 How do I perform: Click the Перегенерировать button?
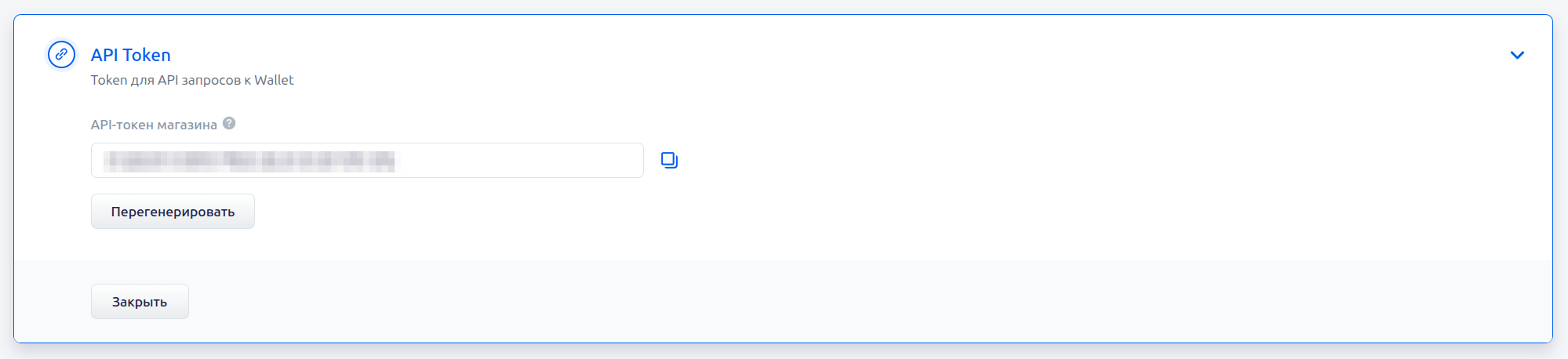(x=173, y=212)
